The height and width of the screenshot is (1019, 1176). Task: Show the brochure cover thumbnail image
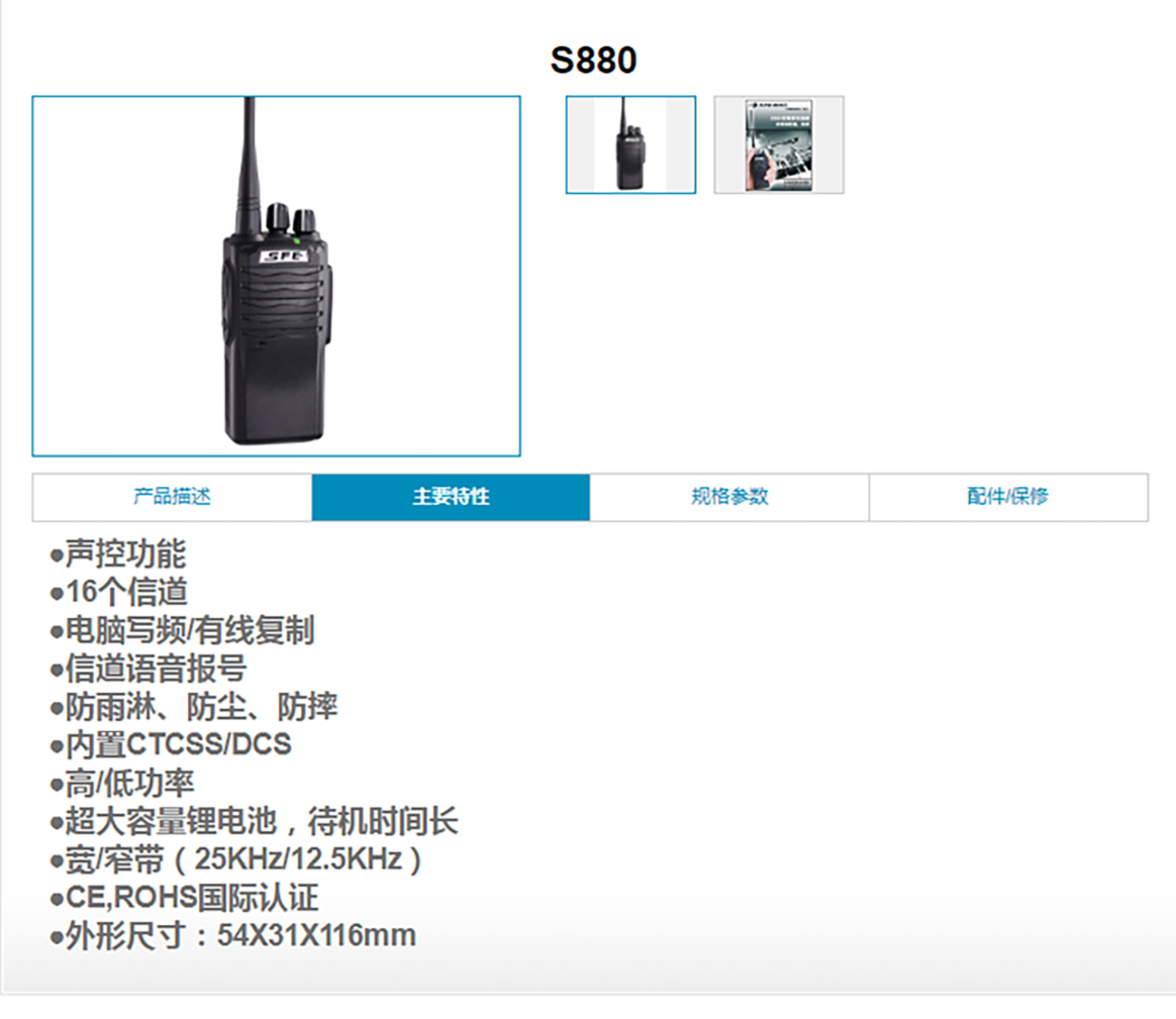pyautogui.click(x=779, y=144)
